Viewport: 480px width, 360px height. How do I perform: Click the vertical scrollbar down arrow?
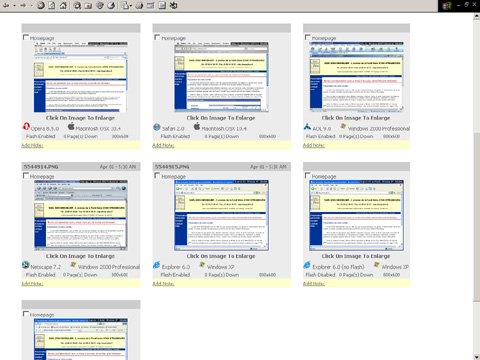pyautogui.click(x=476, y=357)
